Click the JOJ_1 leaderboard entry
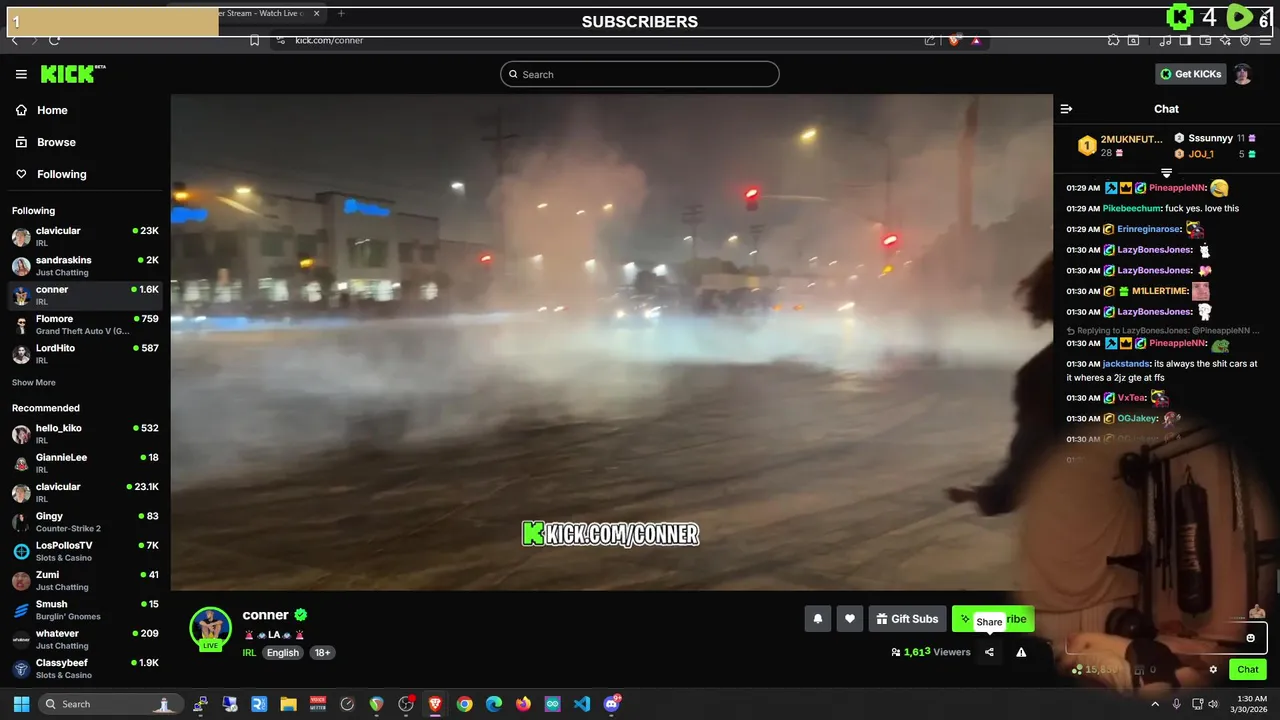1280x720 pixels. click(1216, 154)
